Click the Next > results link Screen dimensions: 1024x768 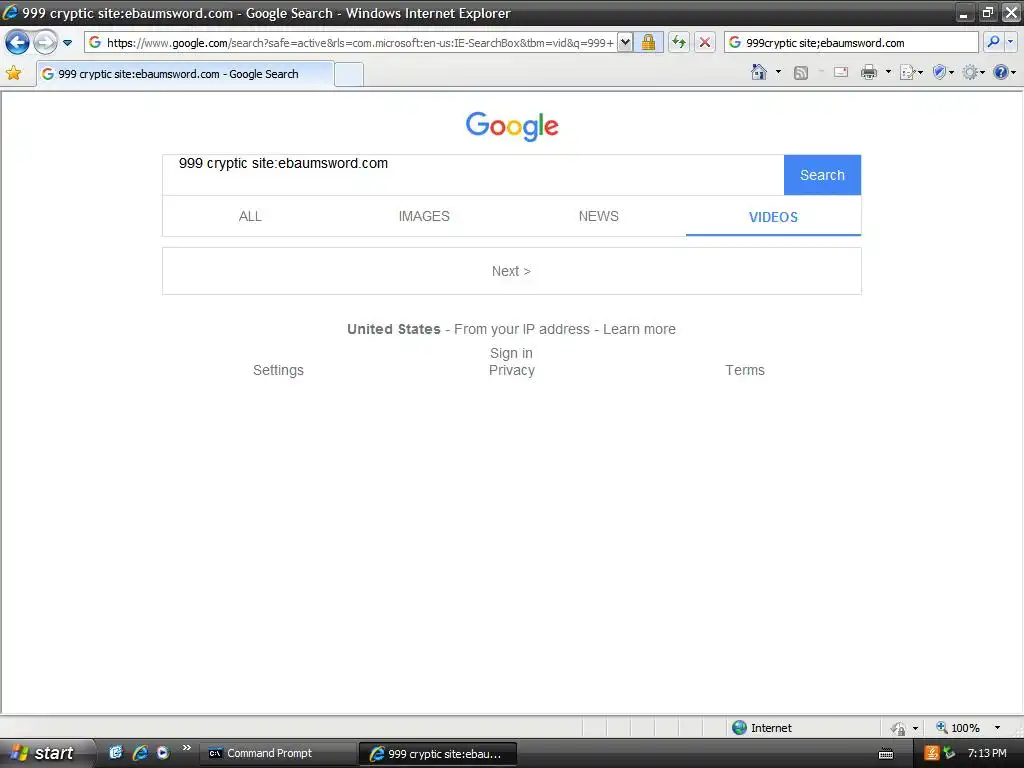coord(511,271)
